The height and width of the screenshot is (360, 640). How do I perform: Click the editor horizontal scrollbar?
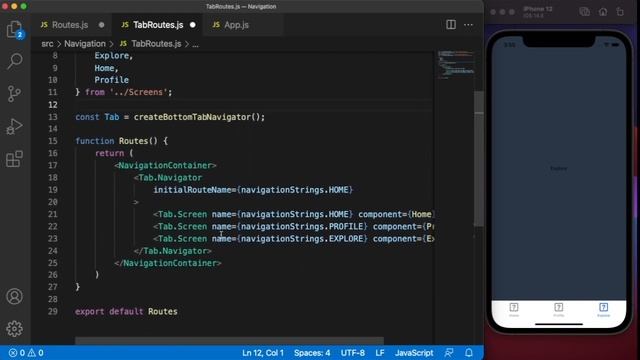229,340
